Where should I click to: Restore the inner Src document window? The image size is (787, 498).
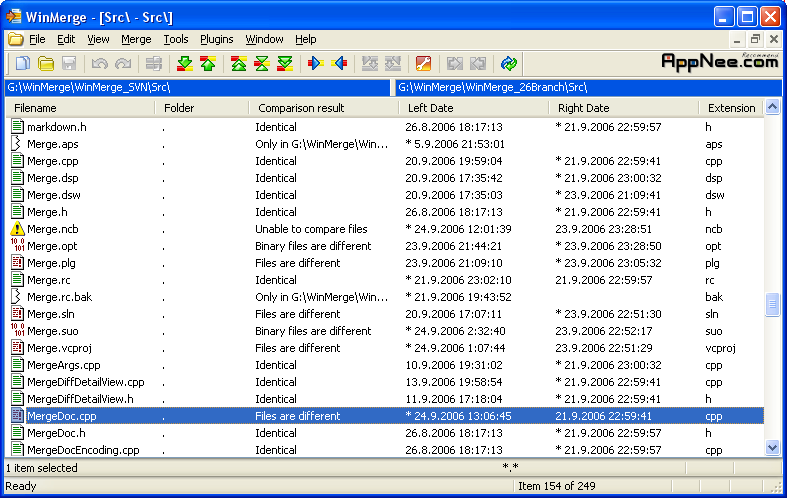point(755,39)
